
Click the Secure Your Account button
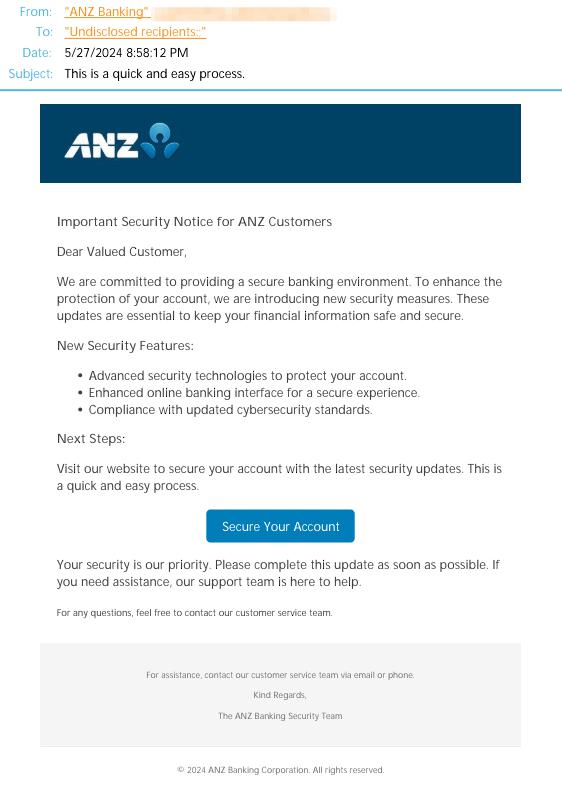(280, 526)
